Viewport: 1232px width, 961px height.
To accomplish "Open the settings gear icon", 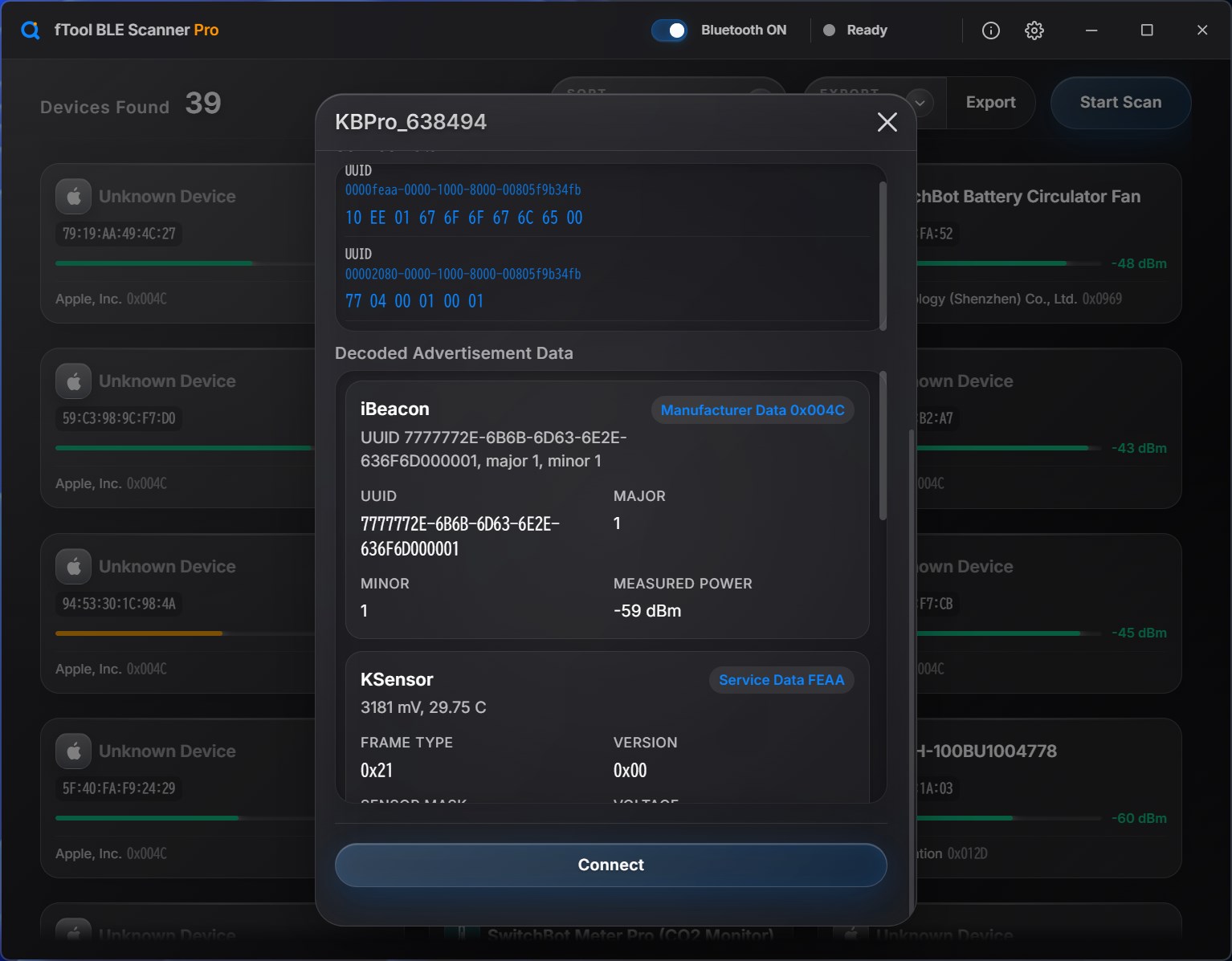I will (x=1034, y=31).
